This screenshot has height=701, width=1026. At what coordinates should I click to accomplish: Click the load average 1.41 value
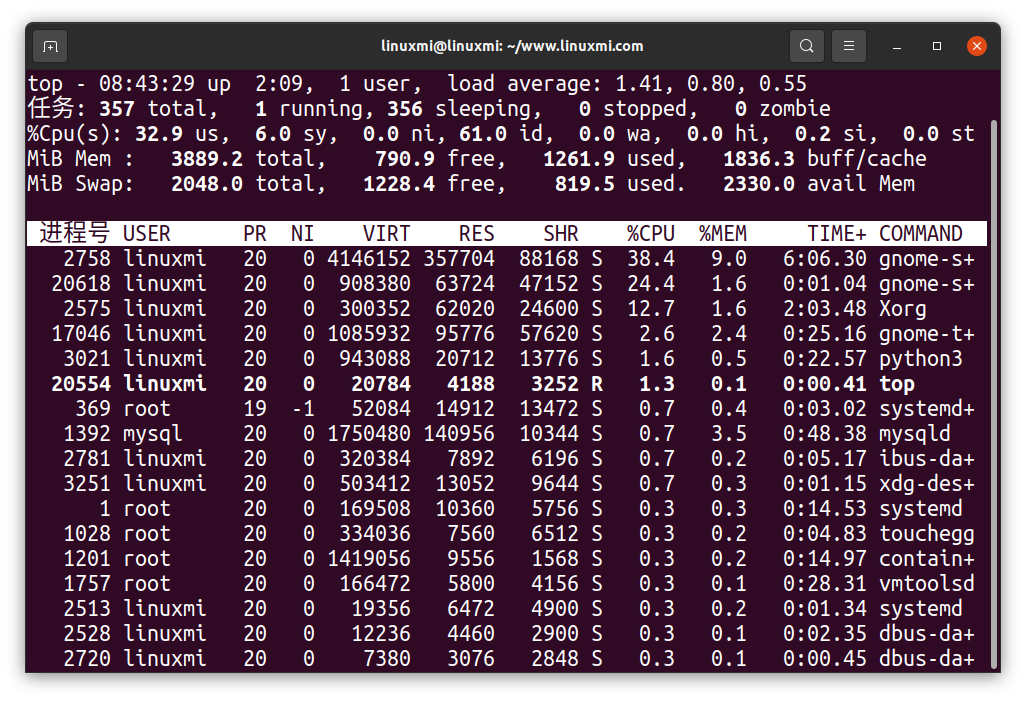click(x=639, y=84)
